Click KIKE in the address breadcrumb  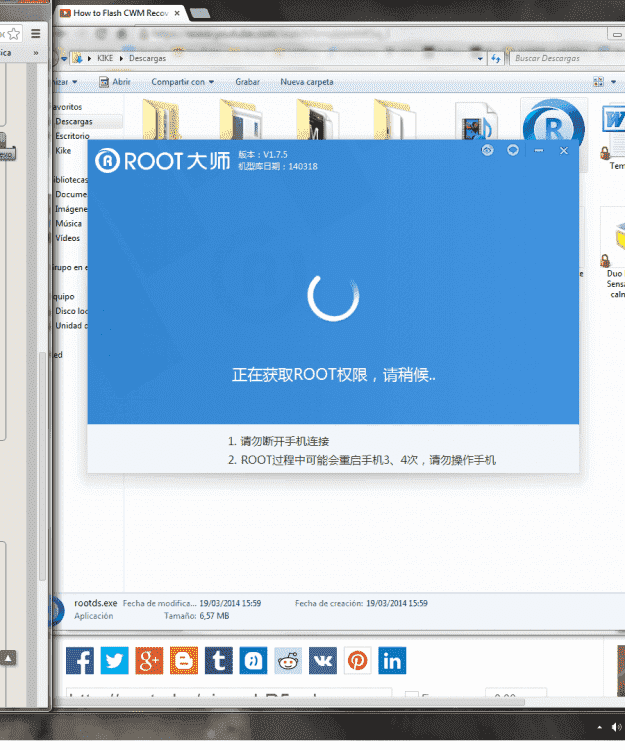coord(105,58)
